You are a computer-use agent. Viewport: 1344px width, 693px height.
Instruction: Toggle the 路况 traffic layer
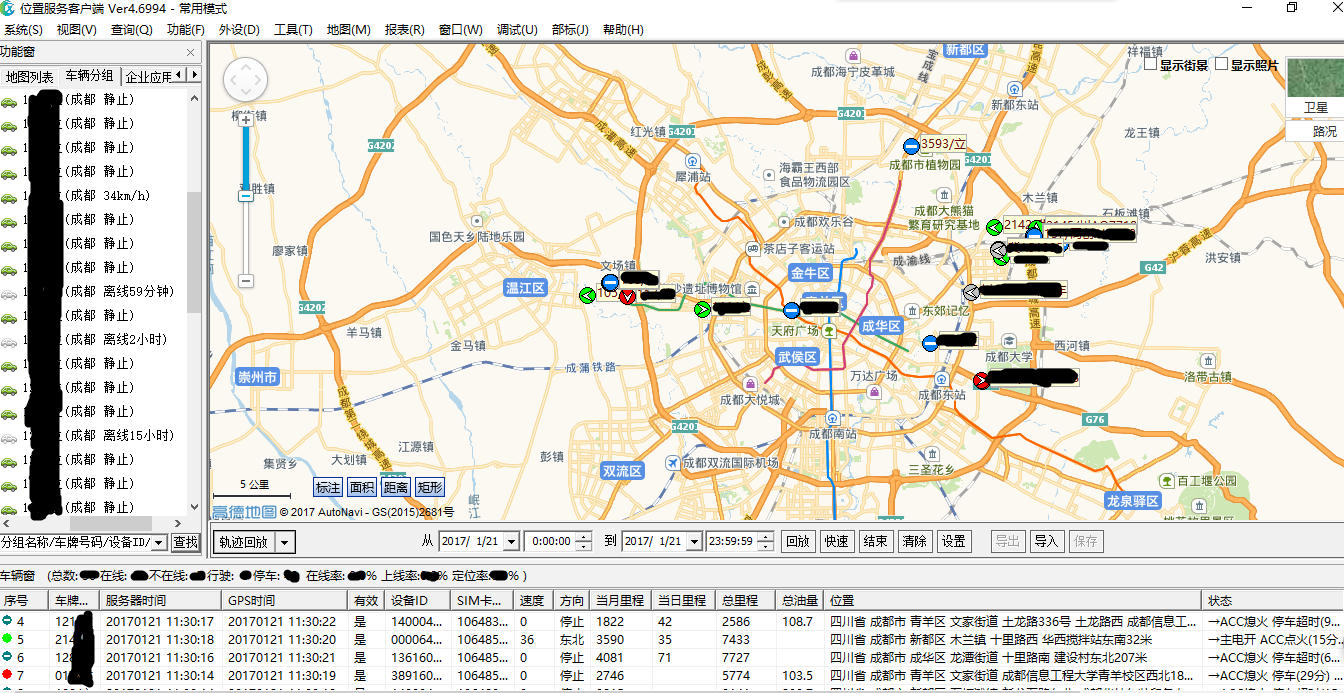click(1315, 131)
